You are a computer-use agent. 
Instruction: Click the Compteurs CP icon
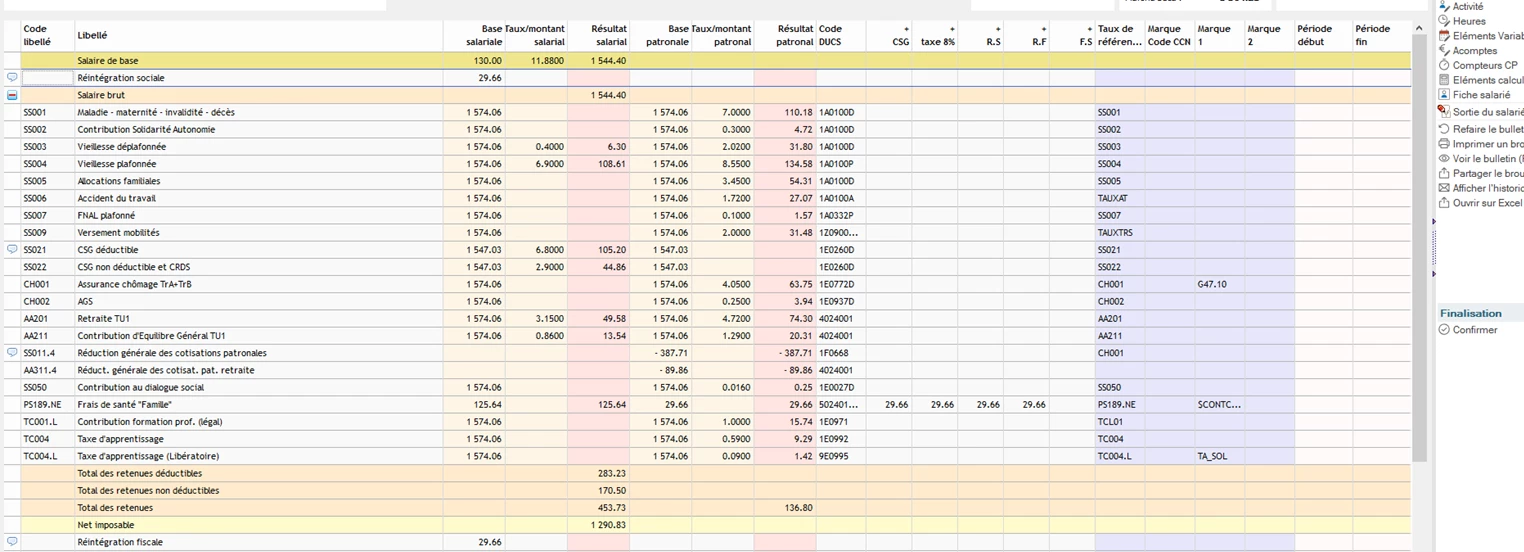click(x=1444, y=65)
